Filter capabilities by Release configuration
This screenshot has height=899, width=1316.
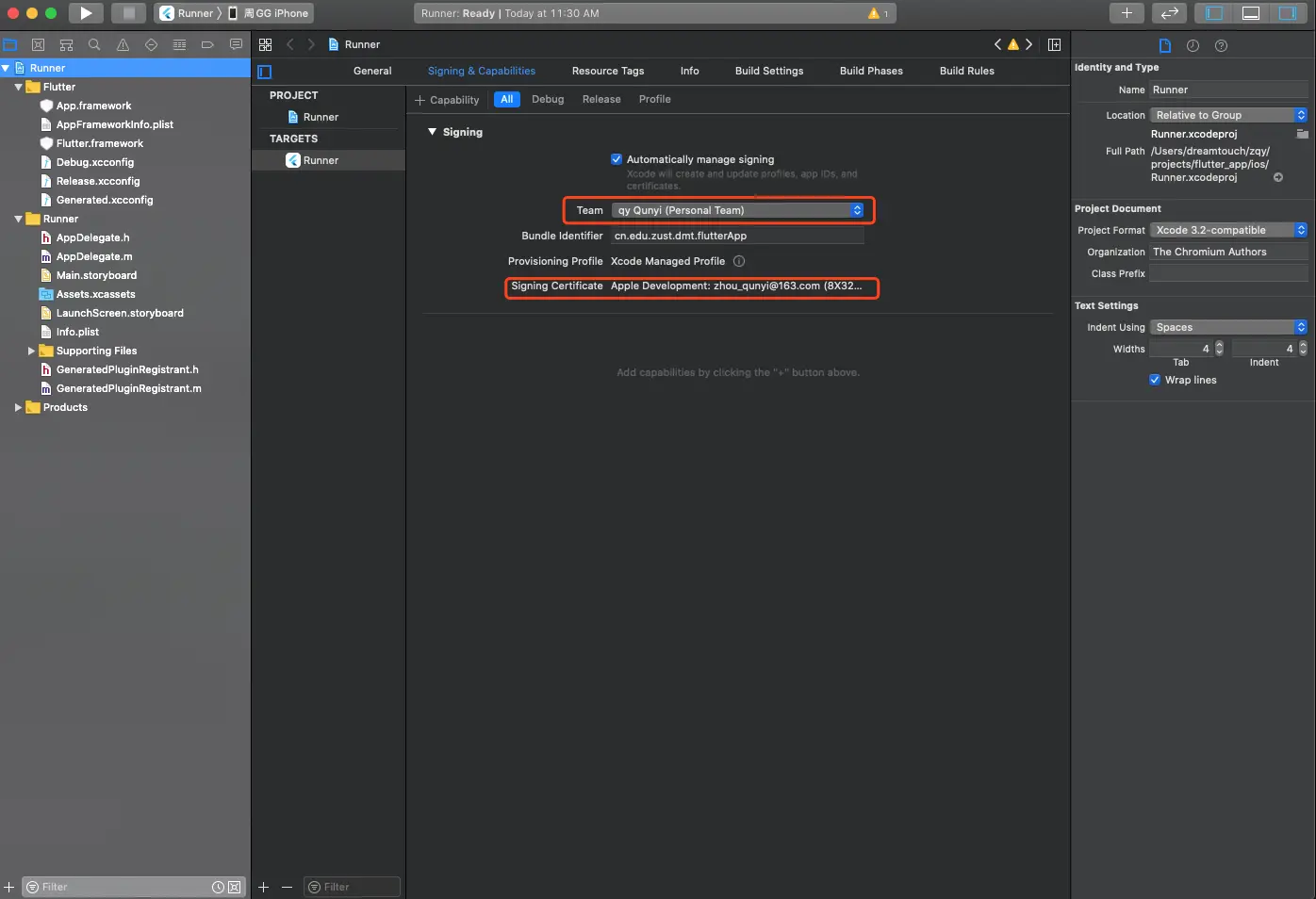(x=601, y=99)
